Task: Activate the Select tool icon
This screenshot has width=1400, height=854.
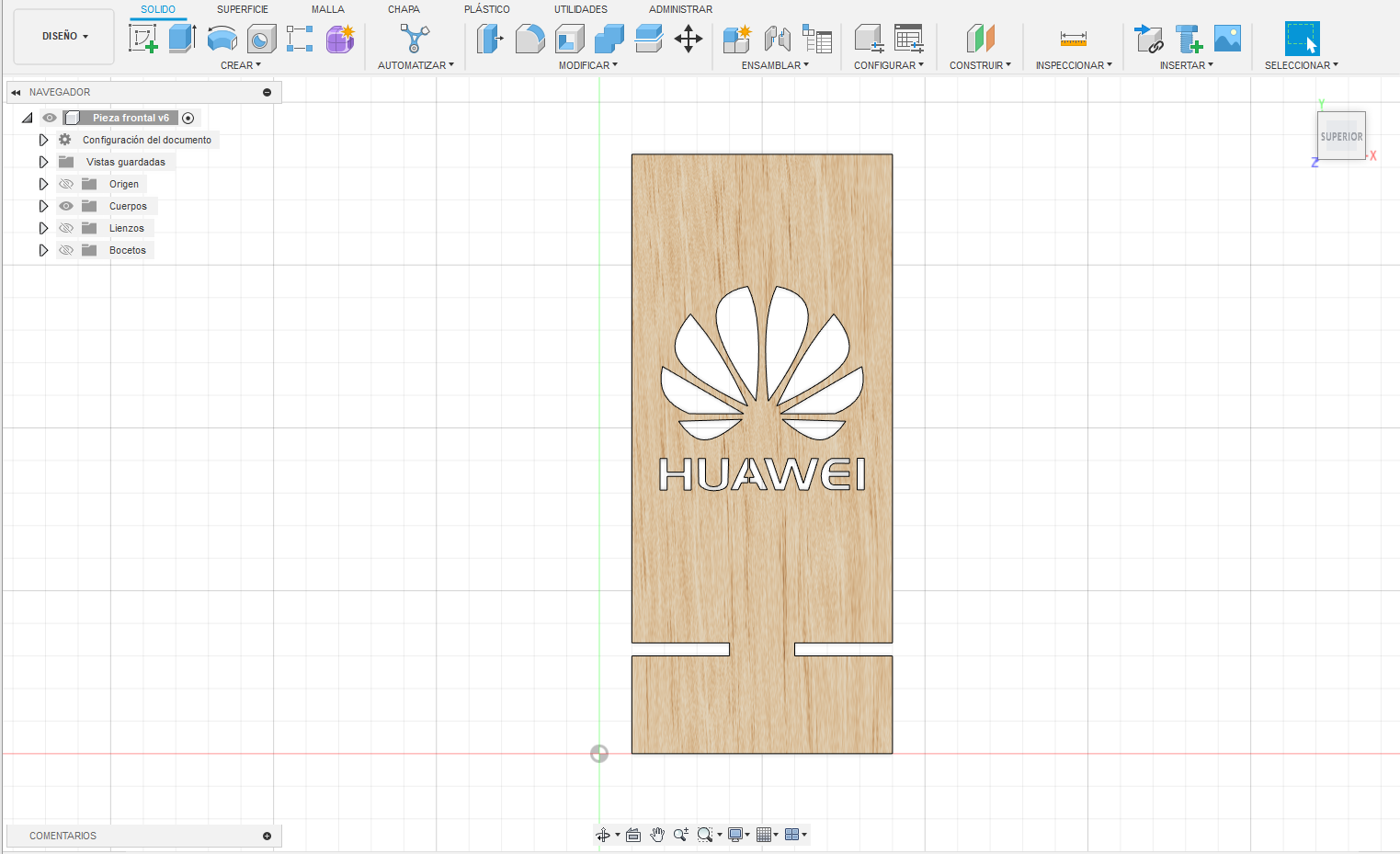Action: click(x=1302, y=39)
